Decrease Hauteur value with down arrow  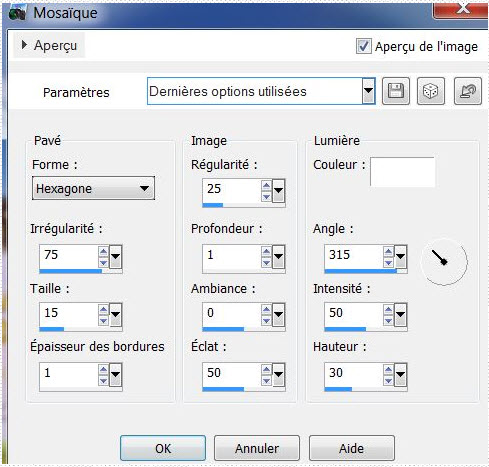tap(388, 381)
